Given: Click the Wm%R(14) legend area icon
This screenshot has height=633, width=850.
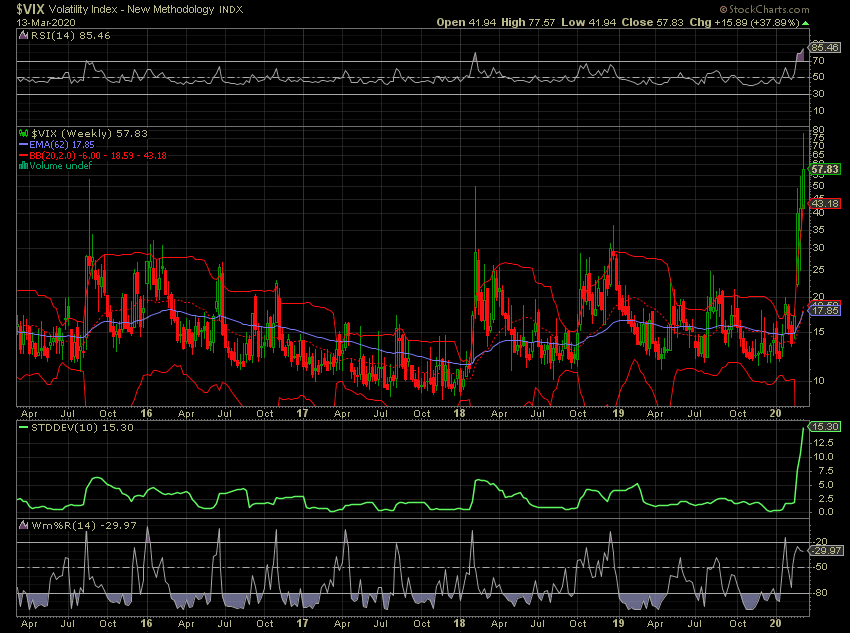Looking at the screenshot, I should (x=23, y=525).
